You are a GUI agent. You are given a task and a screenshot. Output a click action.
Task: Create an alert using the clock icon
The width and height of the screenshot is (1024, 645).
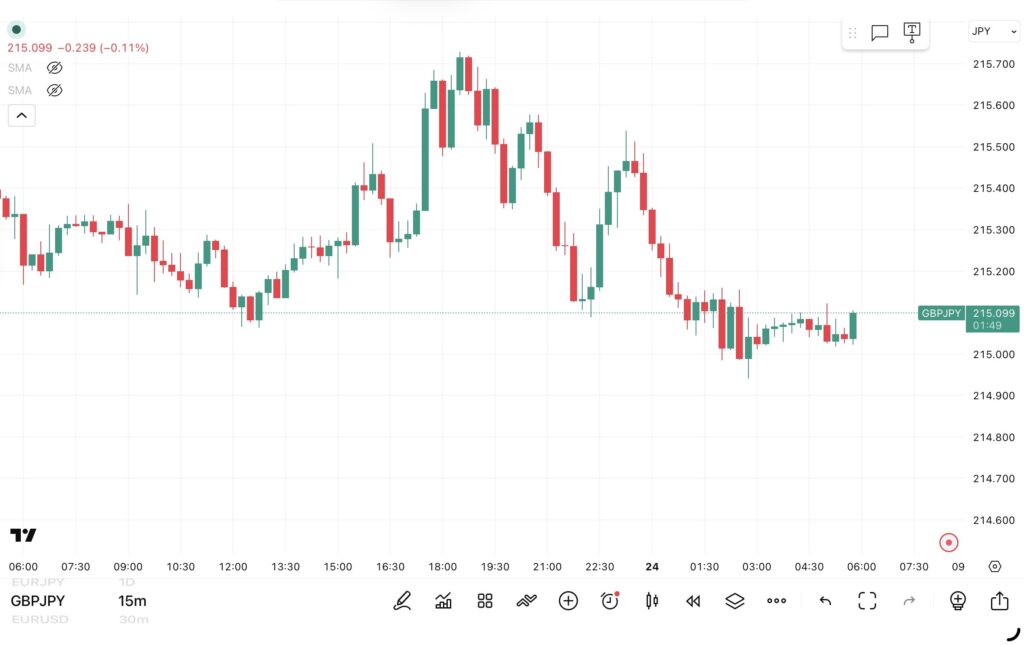tap(609, 600)
